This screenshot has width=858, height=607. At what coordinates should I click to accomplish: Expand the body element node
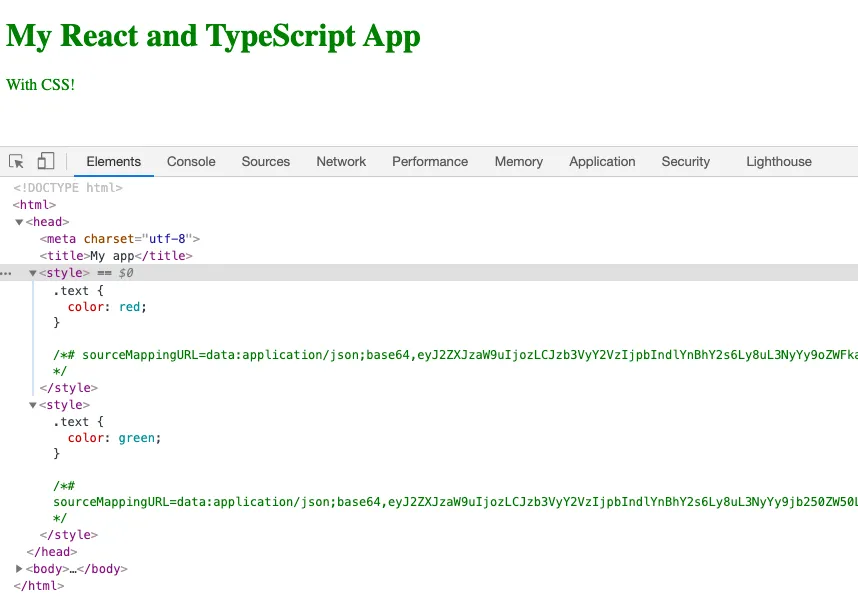tap(19, 569)
